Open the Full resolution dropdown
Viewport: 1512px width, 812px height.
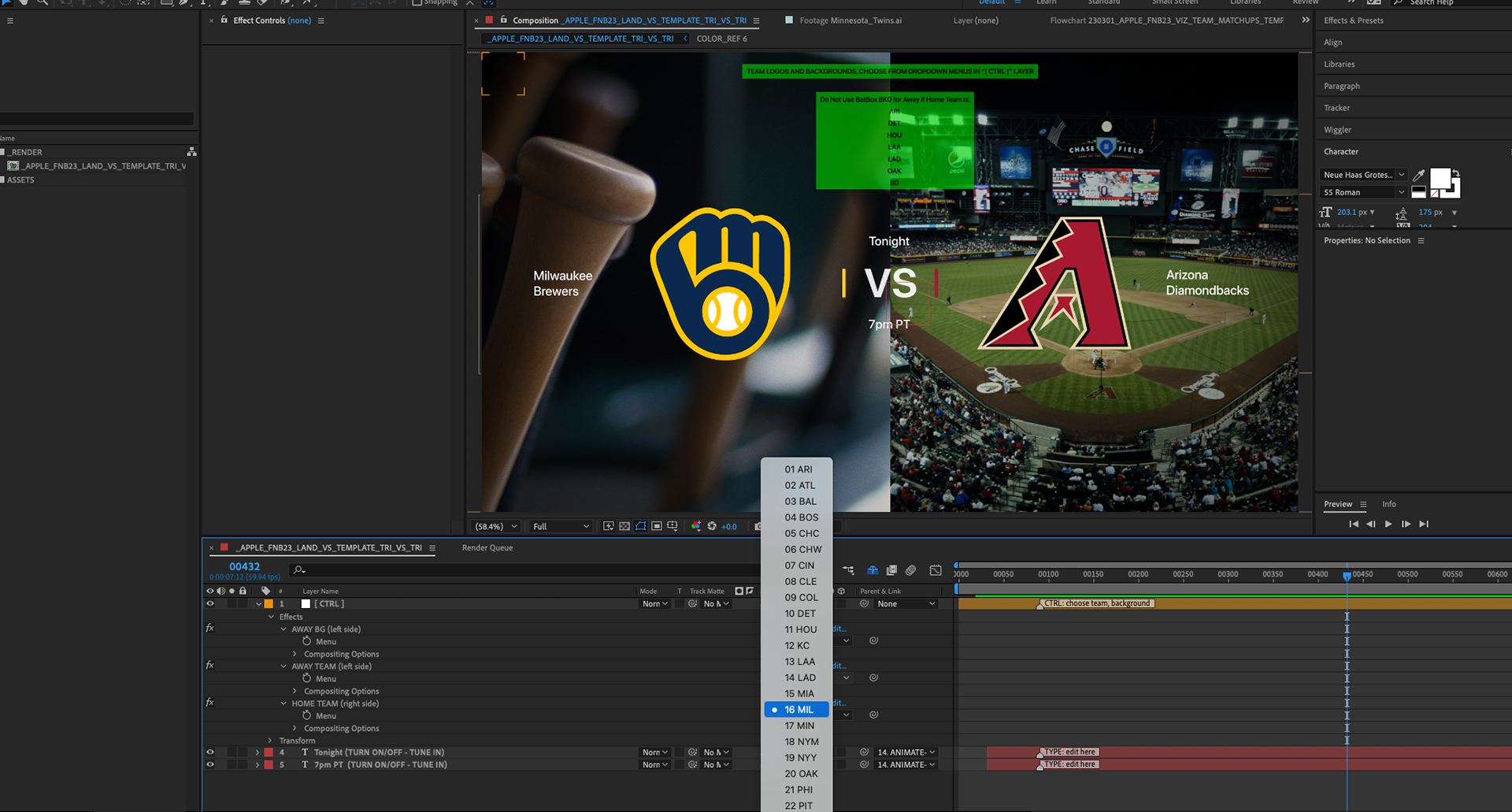point(560,526)
